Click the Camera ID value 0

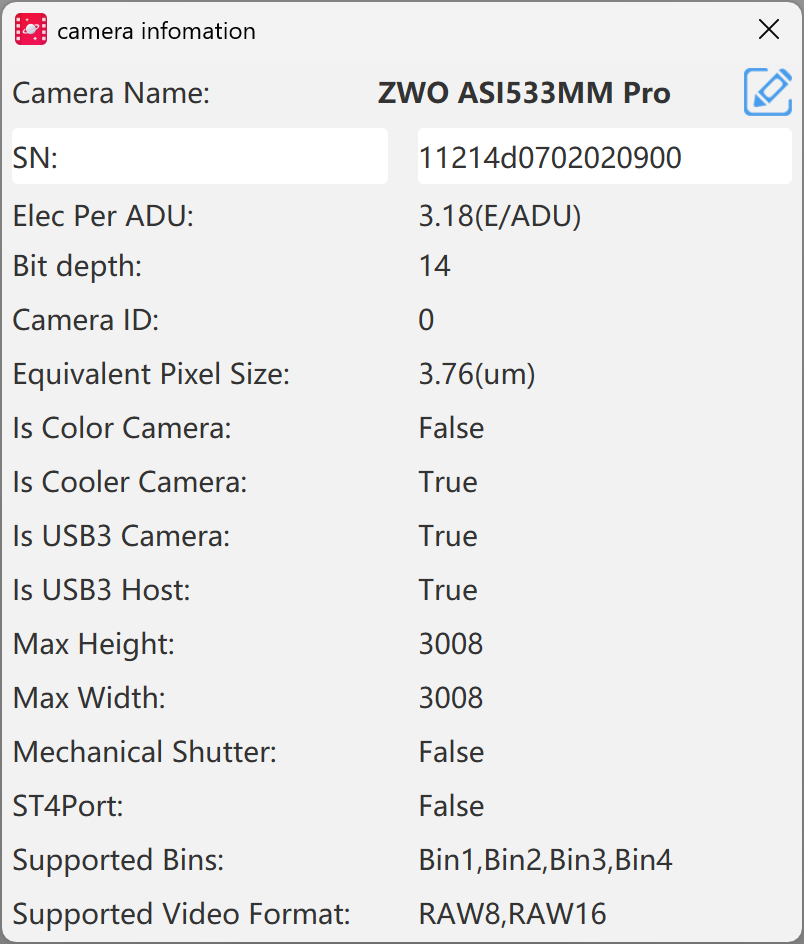click(426, 320)
